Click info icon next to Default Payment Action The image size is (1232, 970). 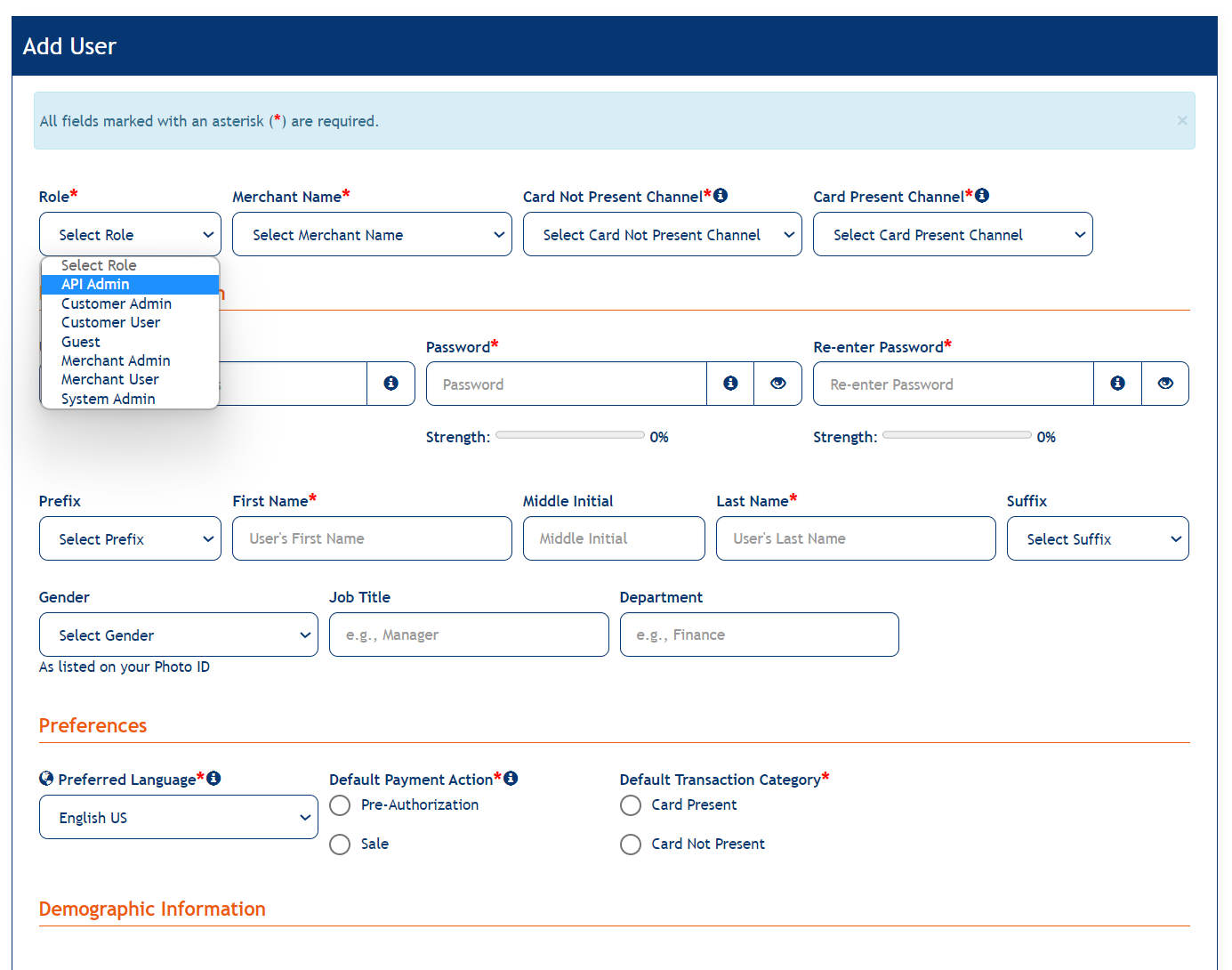(511, 779)
